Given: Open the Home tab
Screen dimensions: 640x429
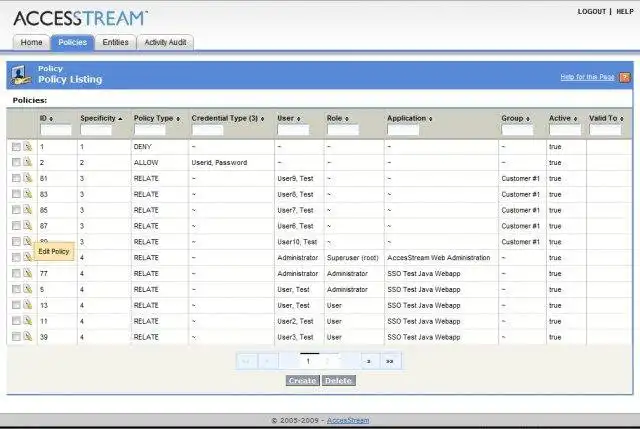Looking at the screenshot, I should pos(31,42).
